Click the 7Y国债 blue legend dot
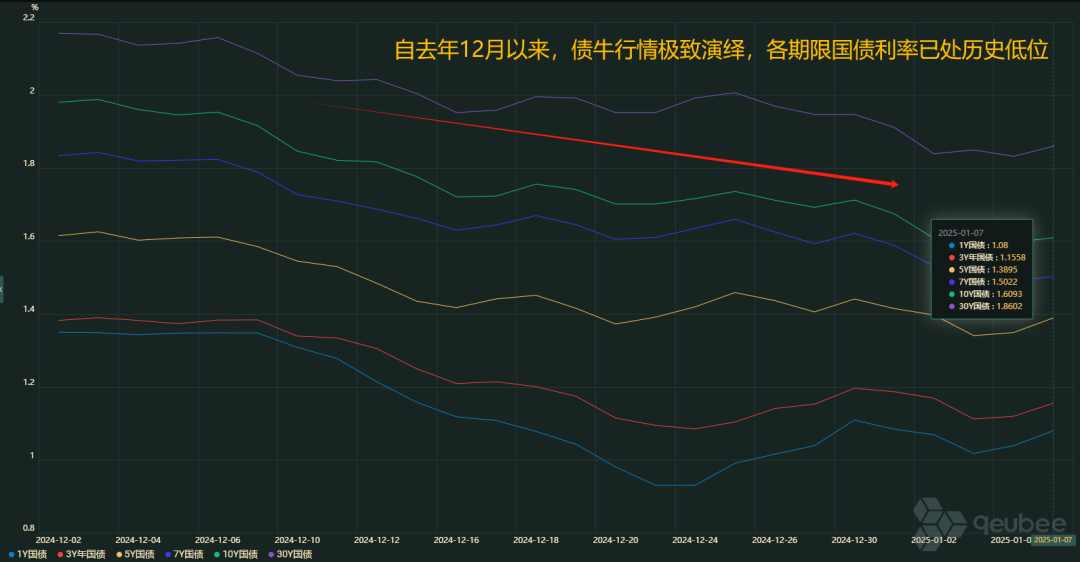This screenshot has width=1080, height=562. [x=166, y=554]
